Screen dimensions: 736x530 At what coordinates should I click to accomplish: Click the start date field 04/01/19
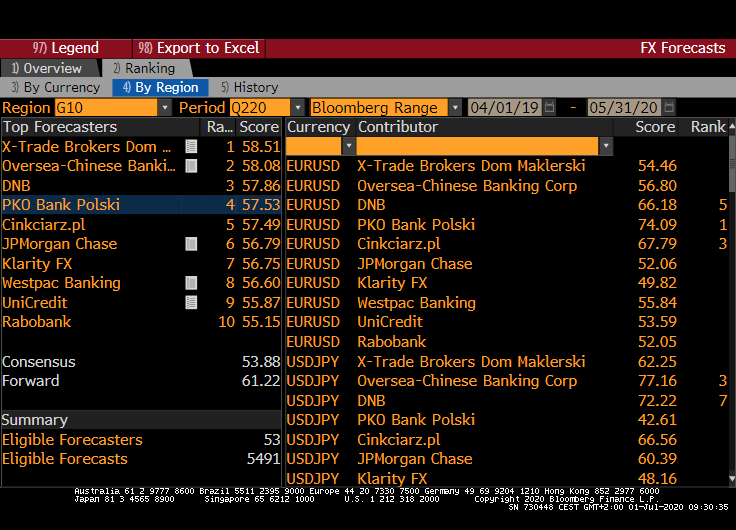click(x=504, y=108)
